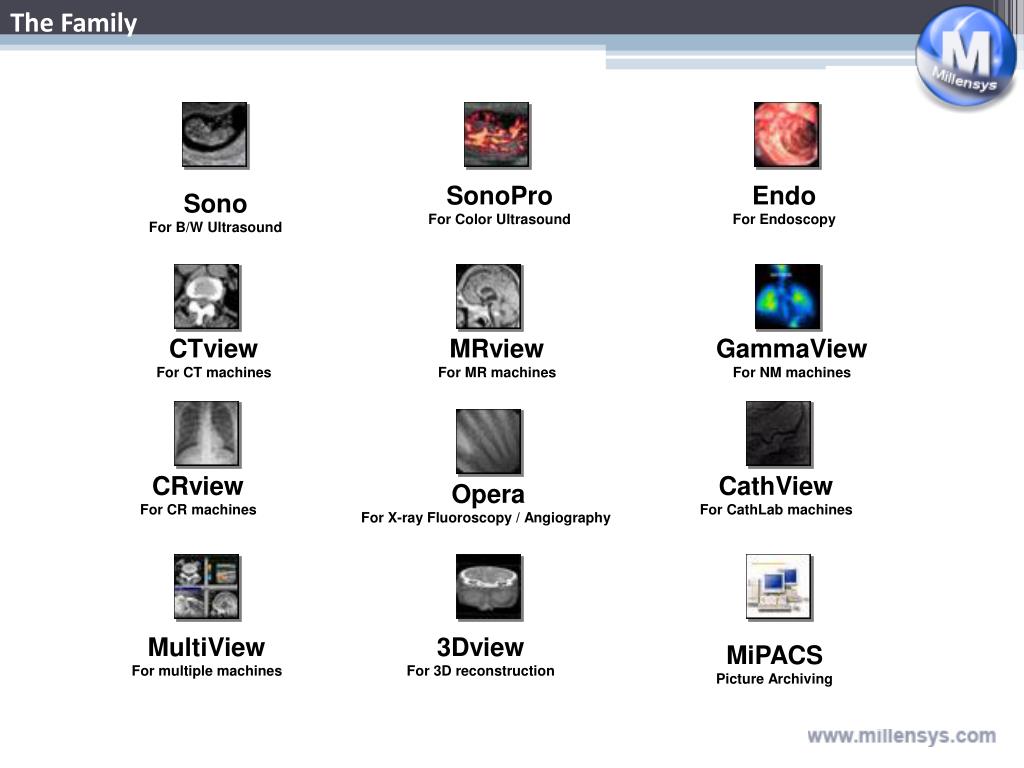Viewport: 1024px width, 768px height.
Task: Click 'For NM machines' caption
Action: pos(792,372)
